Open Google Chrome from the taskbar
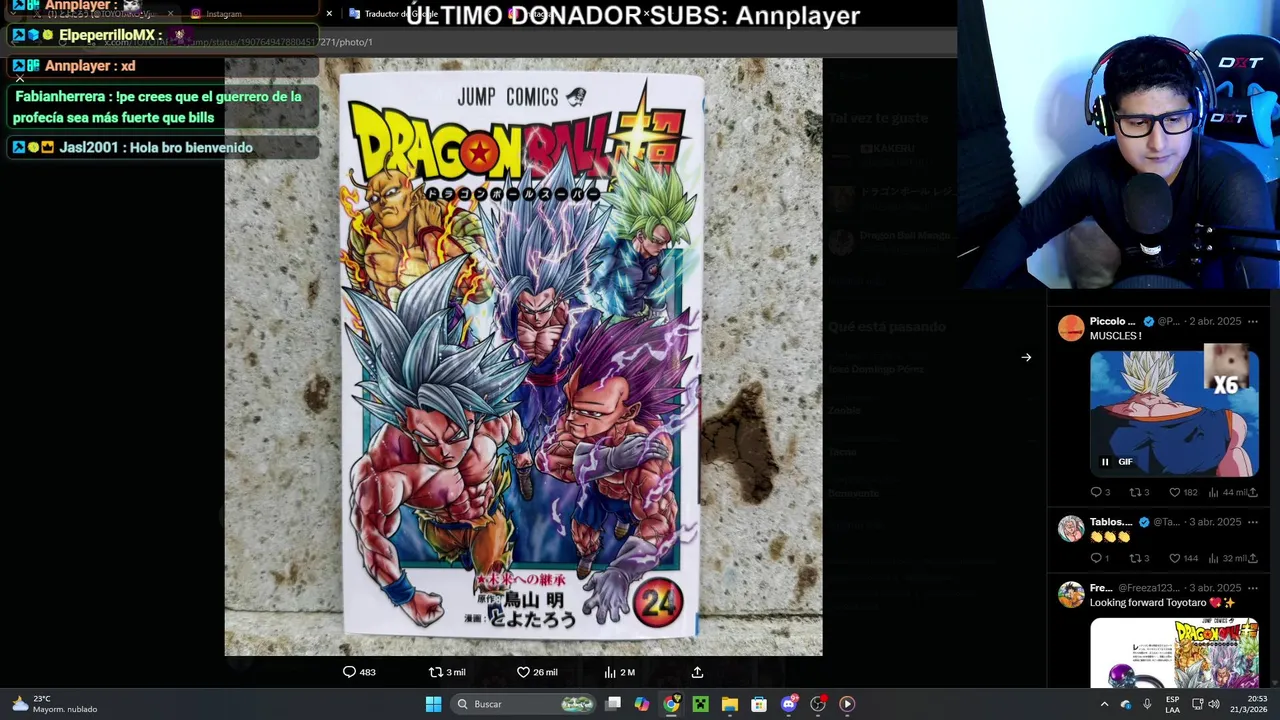 [x=671, y=704]
